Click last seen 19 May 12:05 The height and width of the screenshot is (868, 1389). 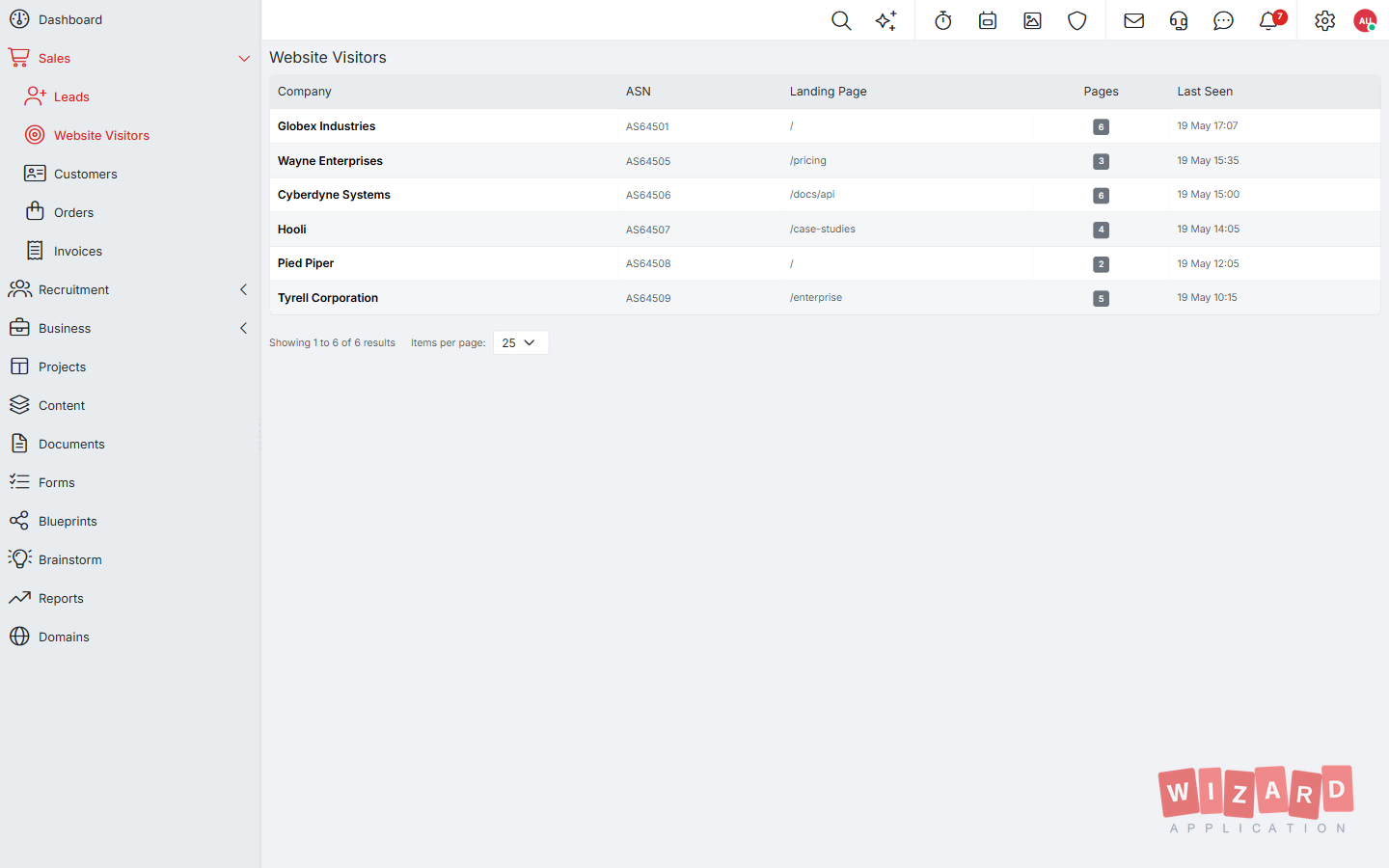[1208, 263]
